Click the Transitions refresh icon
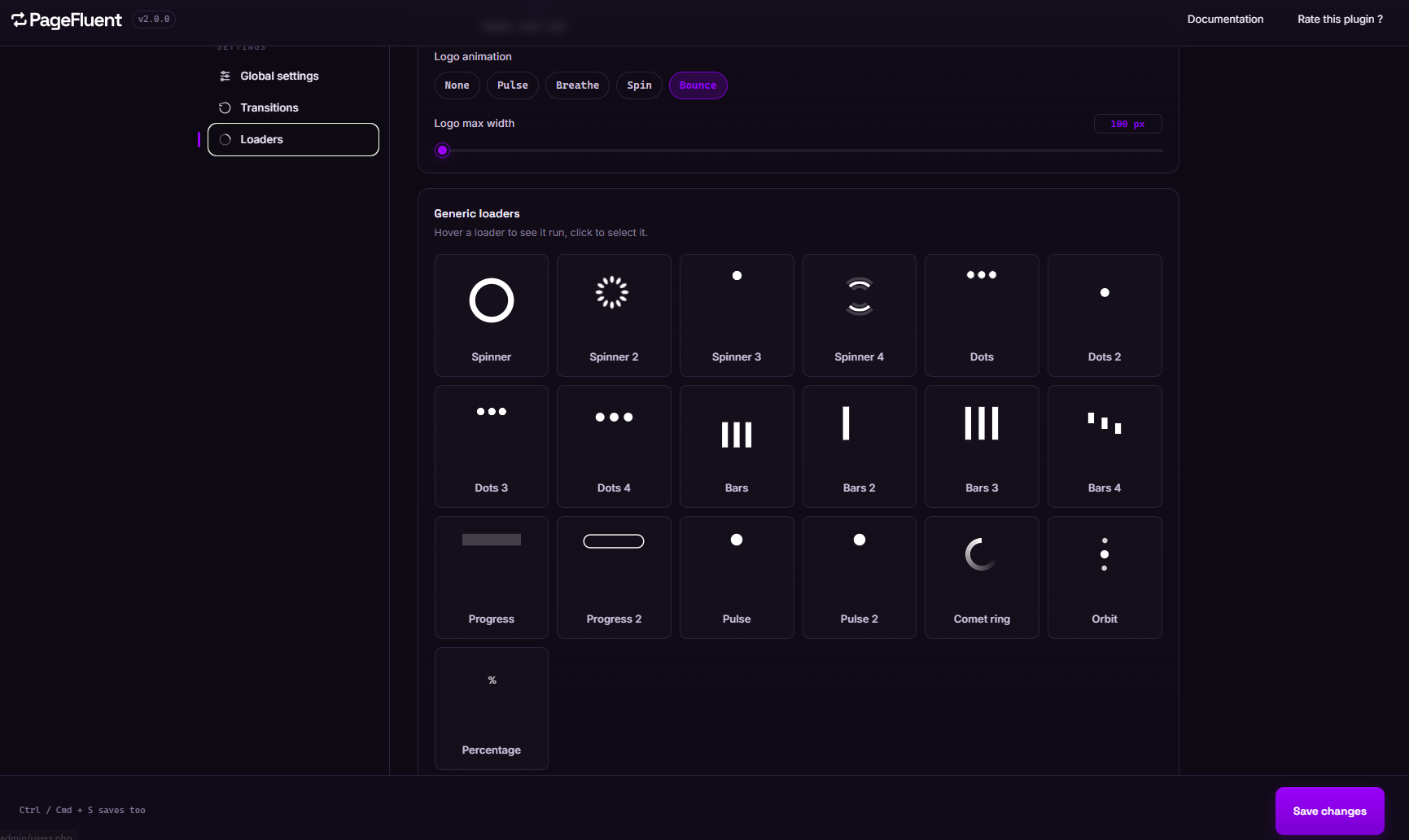1409x840 pixels. coord(225,107)
